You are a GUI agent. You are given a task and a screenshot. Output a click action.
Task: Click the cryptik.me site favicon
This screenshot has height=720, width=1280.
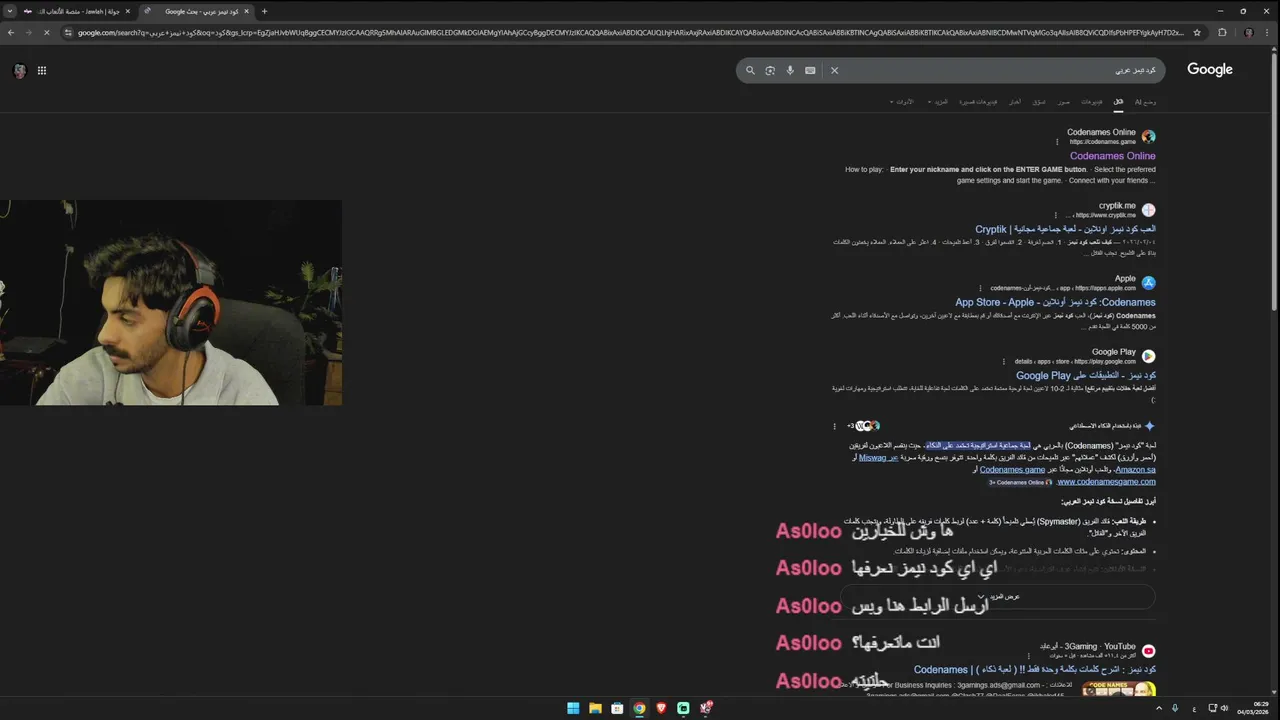pos(1148,210)
